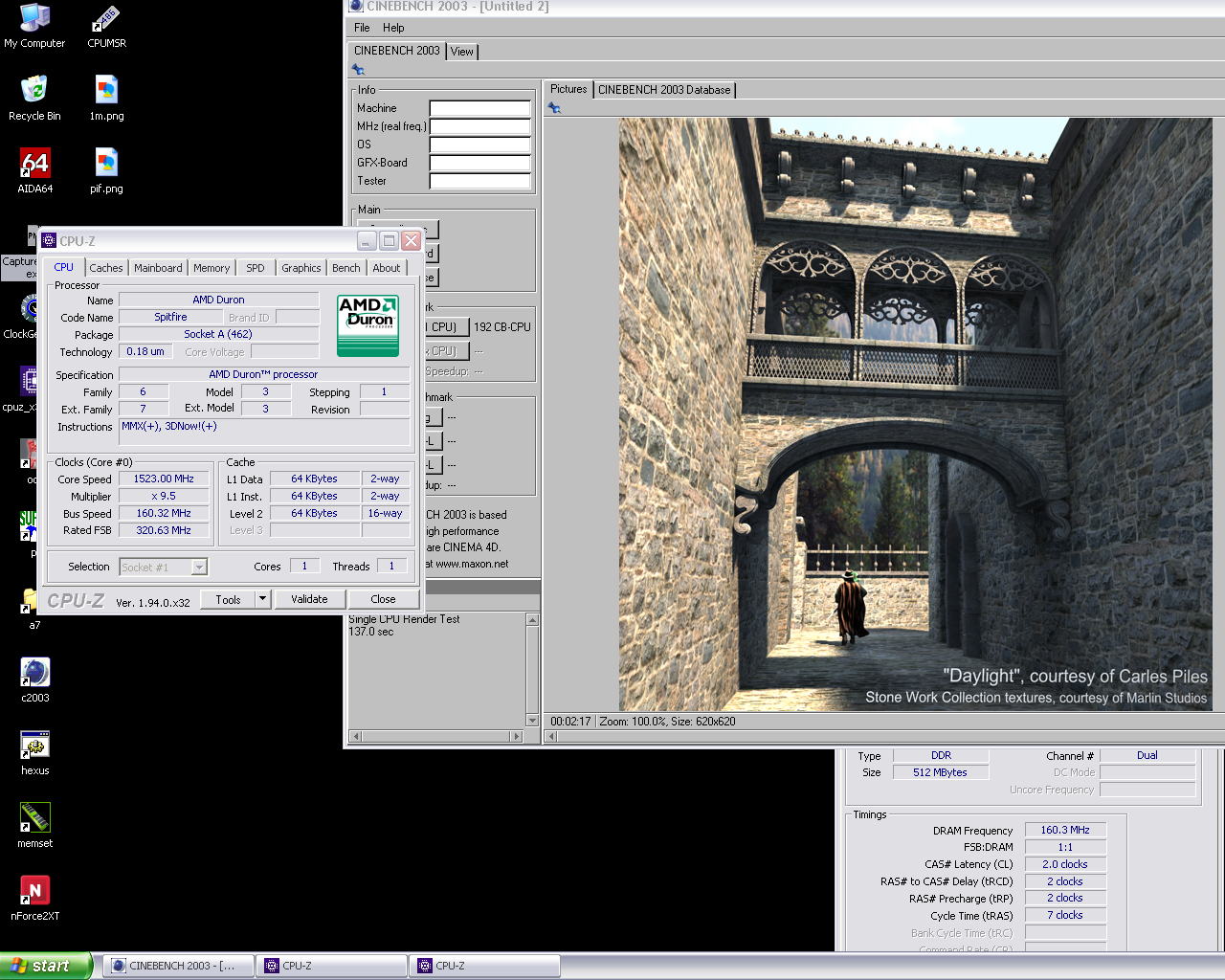Open the Bench tab in CPU-Z
This screenshot has width=1225, height=980.
pyautogui.click(x=346, y=268)
